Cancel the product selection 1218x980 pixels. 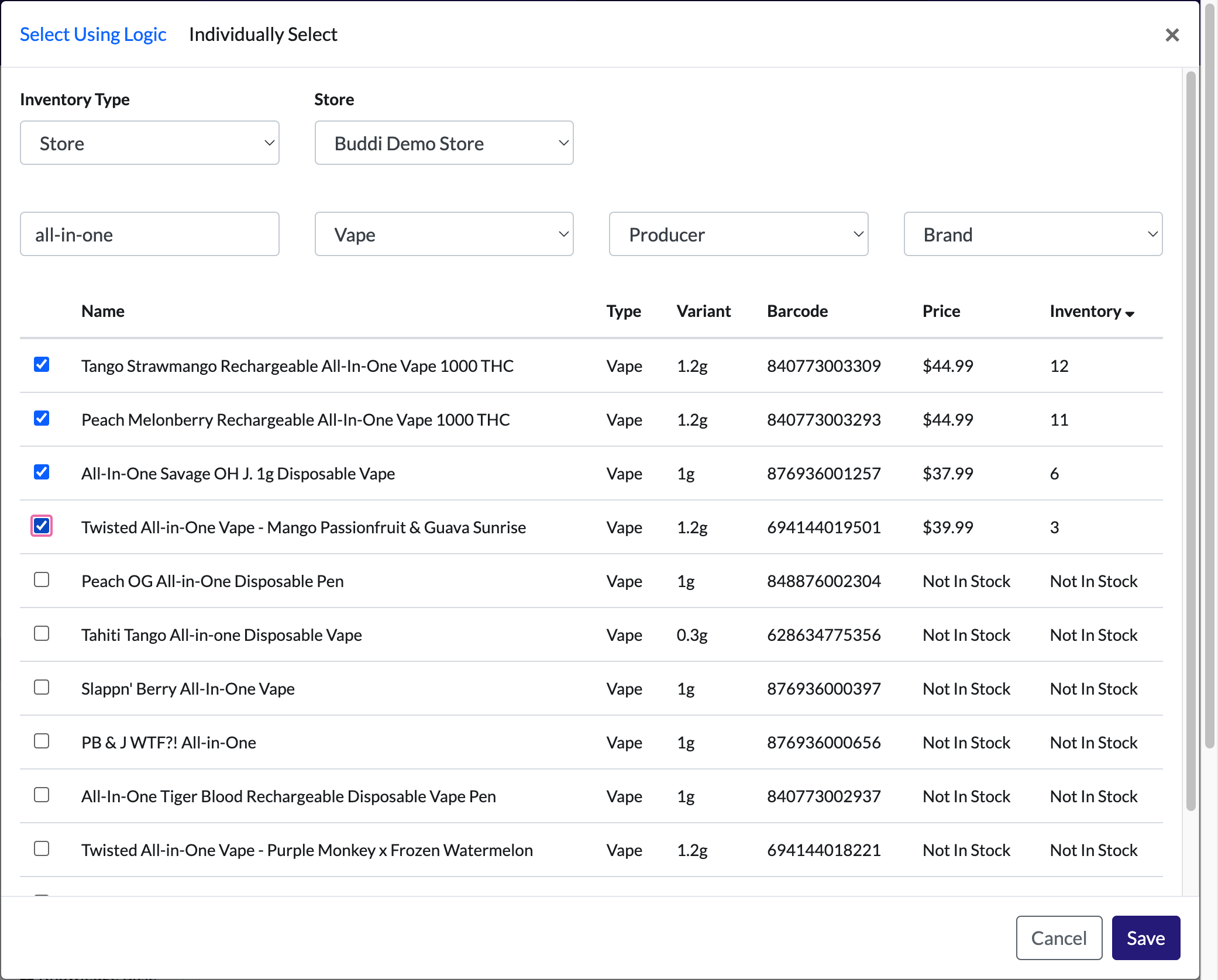1059,938
